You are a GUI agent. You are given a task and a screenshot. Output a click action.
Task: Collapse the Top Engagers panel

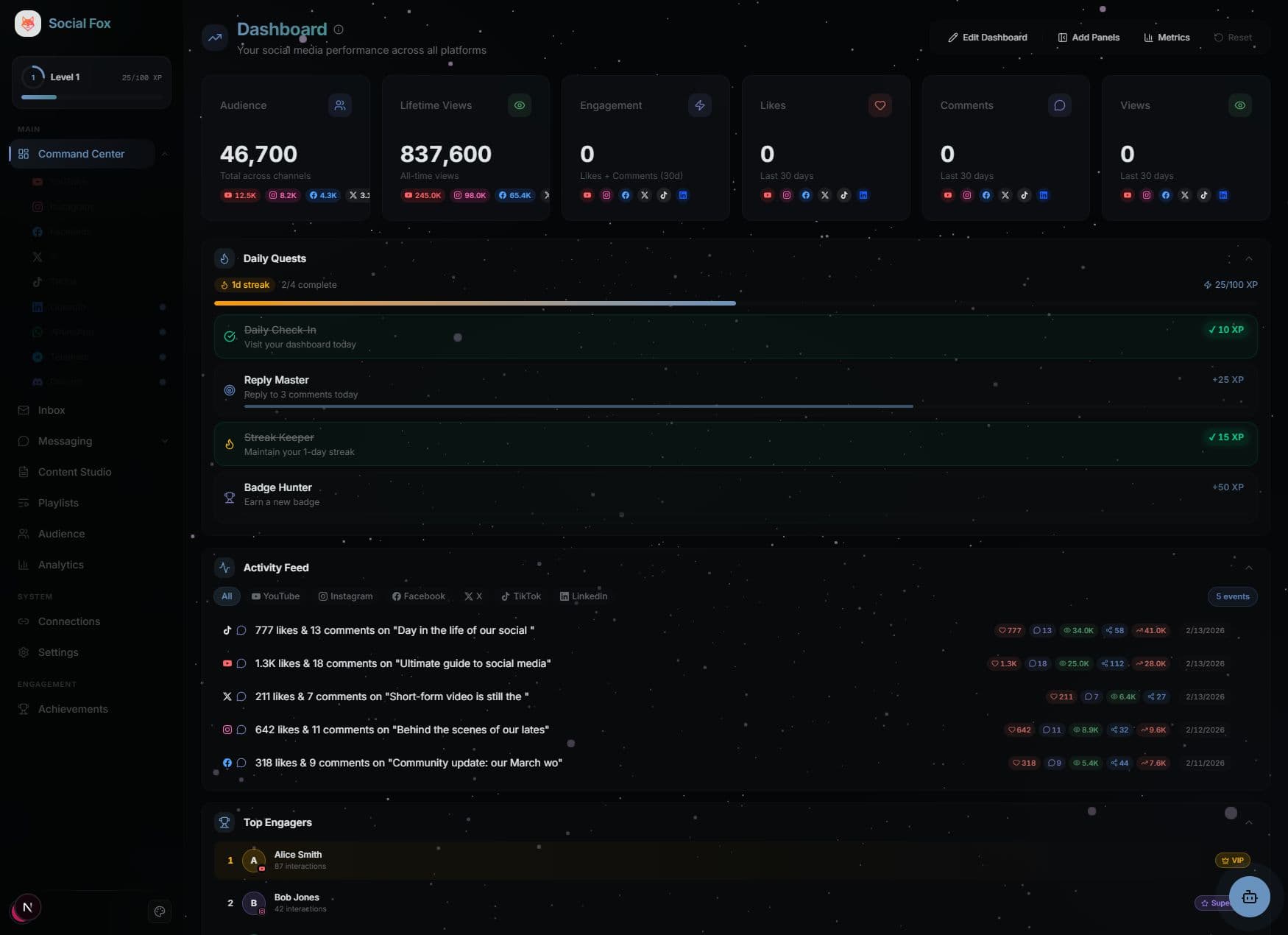(x=1249, y=822)
